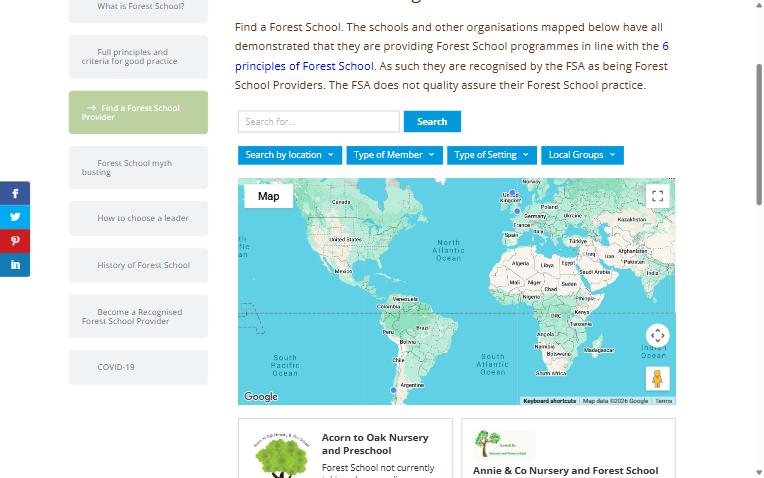Expand the Type of Member dropdown

point(394,155)
